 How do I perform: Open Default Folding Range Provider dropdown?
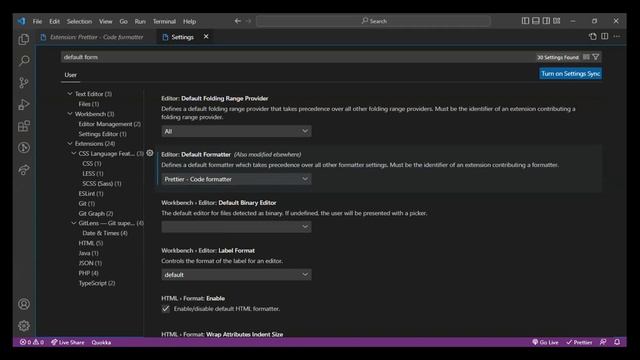[x=236, y=131]
